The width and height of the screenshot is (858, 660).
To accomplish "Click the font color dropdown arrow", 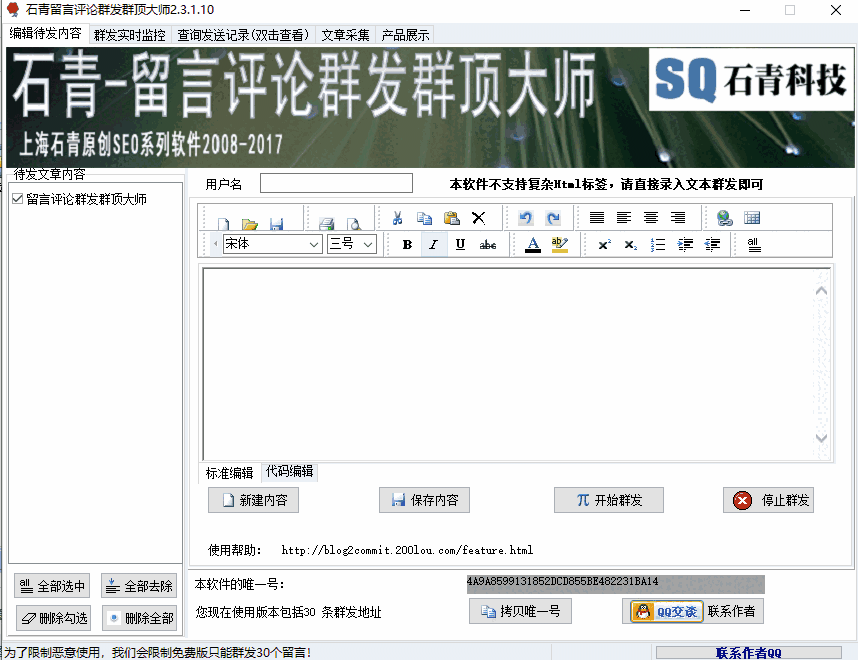I will [540, 247].
